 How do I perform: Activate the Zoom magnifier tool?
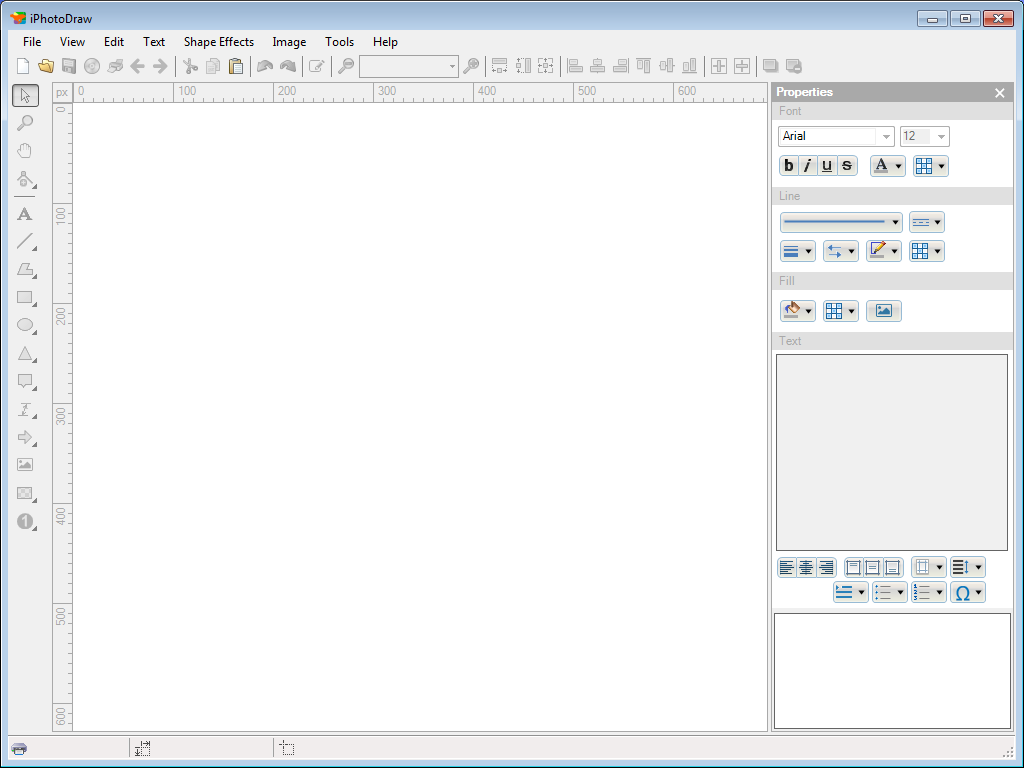point(25,122)
